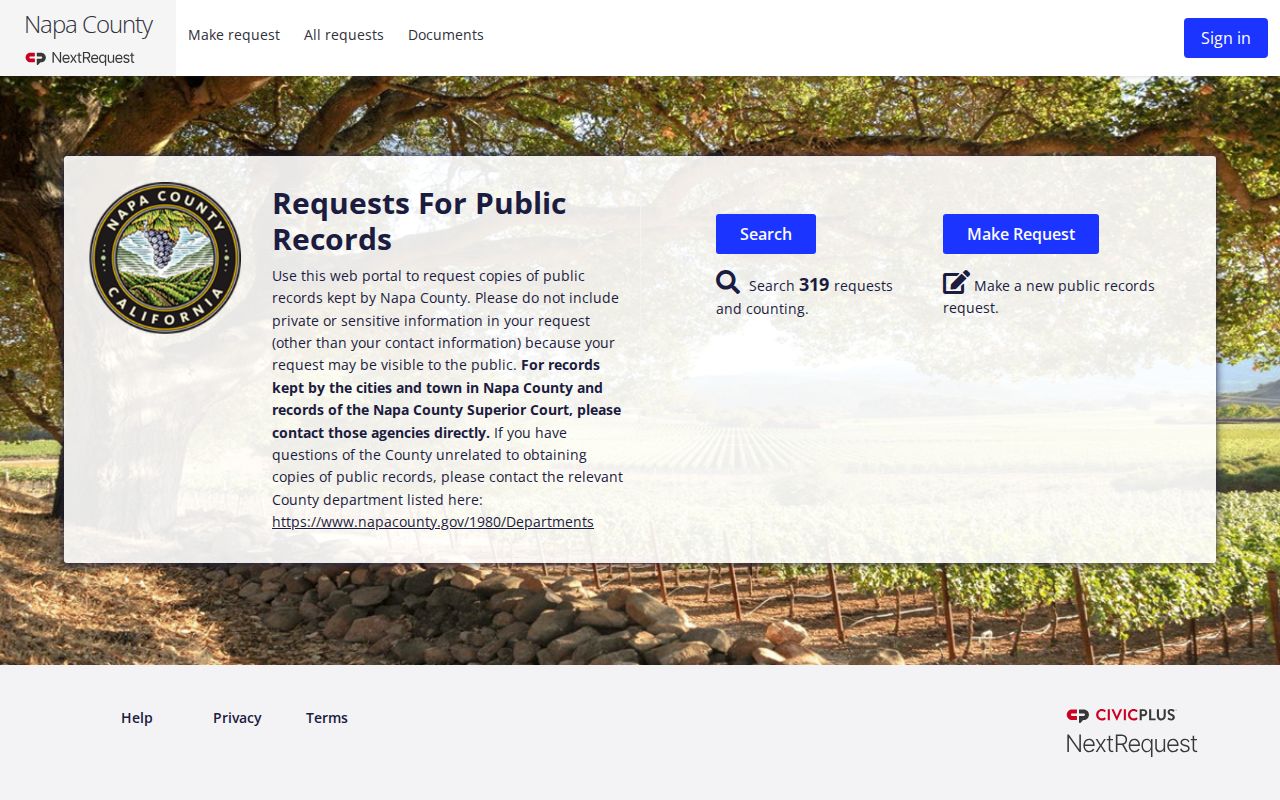Click the NextRequest logo in header
This screenshot has height=800, width=1280.
click(80, 58)
